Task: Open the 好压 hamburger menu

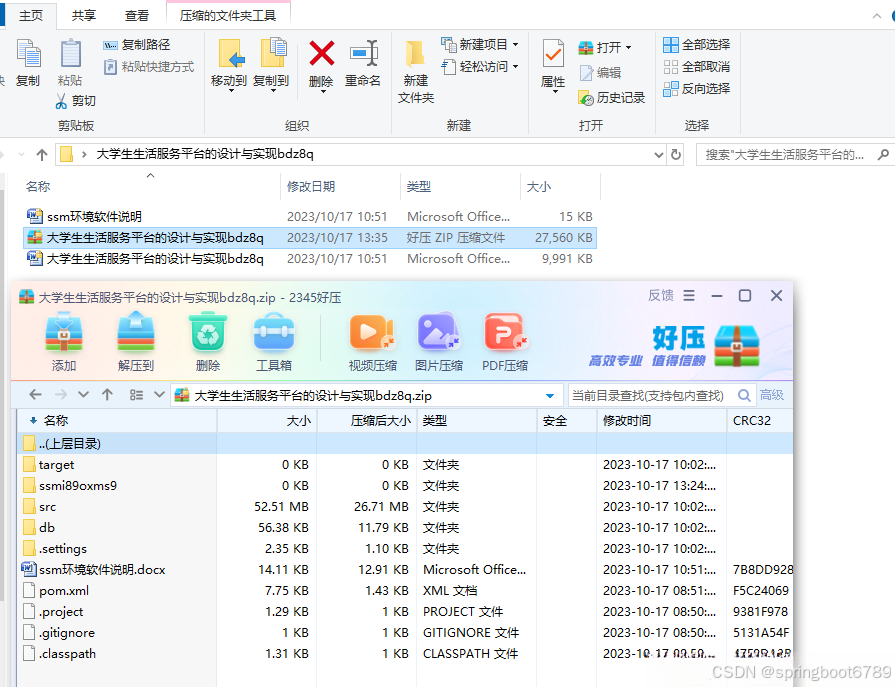Action: pyautogui.click(x=689, y=296)
